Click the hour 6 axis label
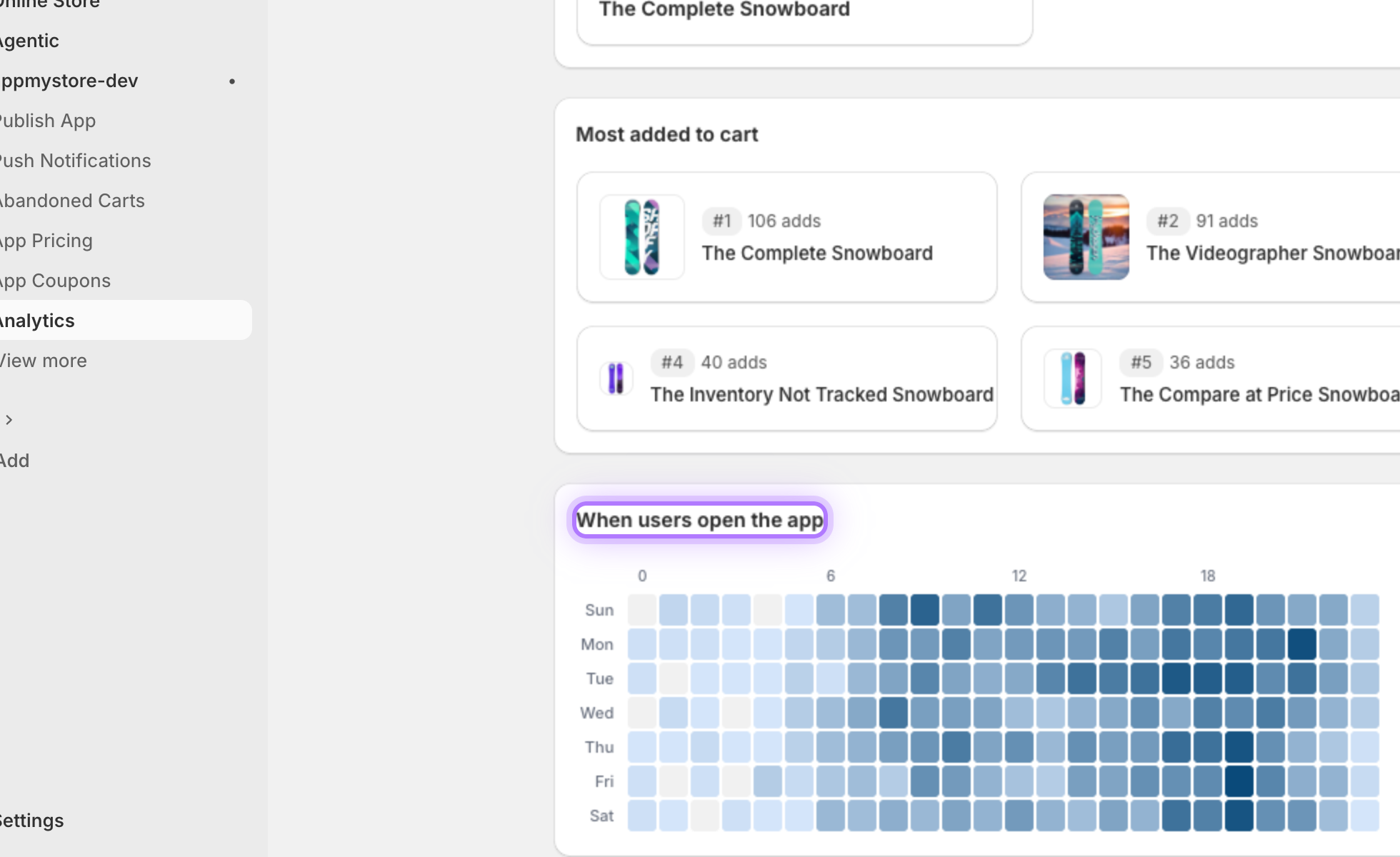Image resolution: width=1400 pixels, height=857 pixels. click(x=831, y=576)
